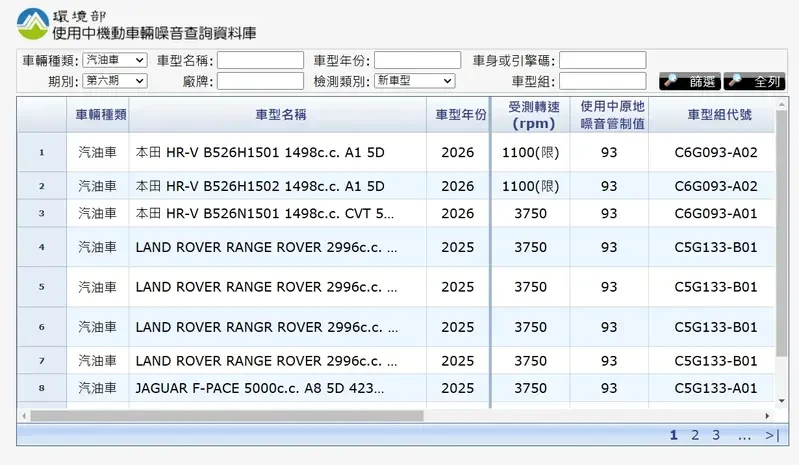Click the 車型組 input field

[602, 81]
